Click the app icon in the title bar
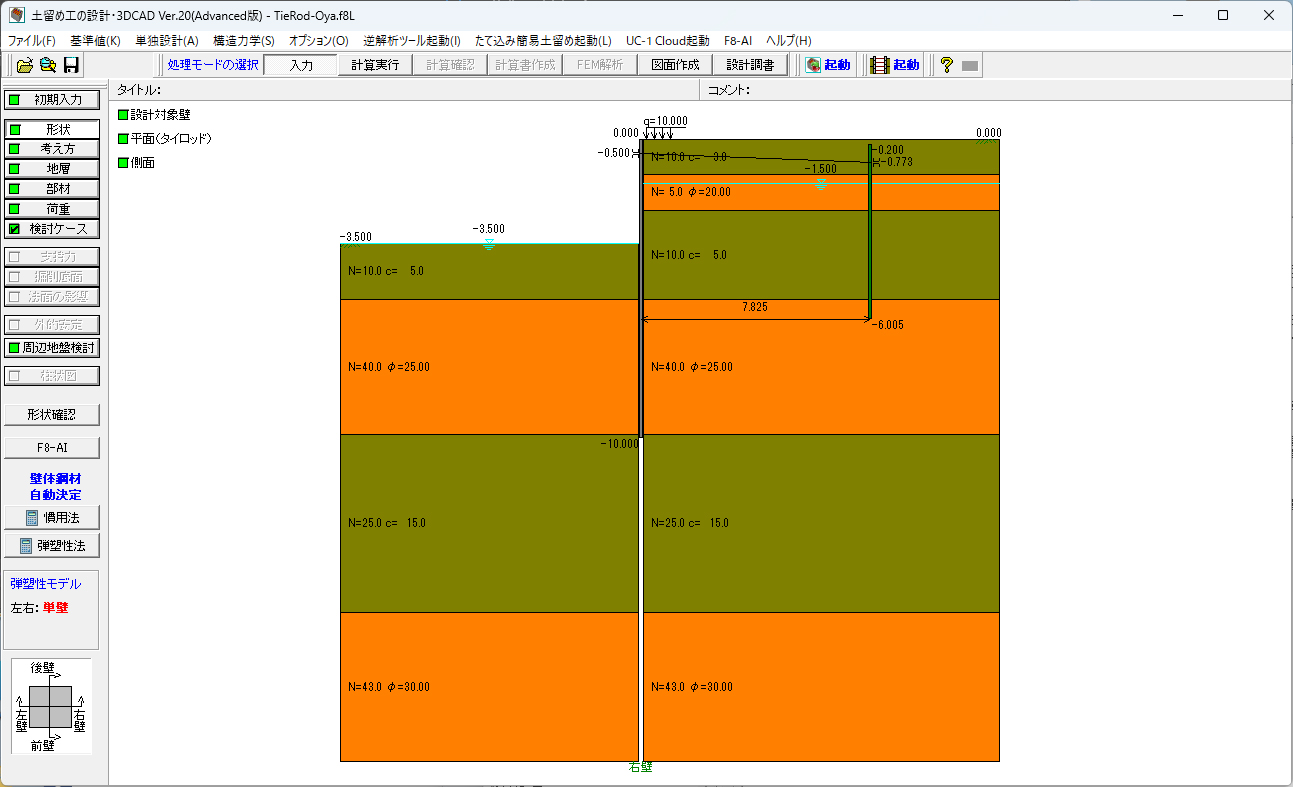Image resolution: width=1293 pixels, height=787 pixels. [x=17, y=15]
